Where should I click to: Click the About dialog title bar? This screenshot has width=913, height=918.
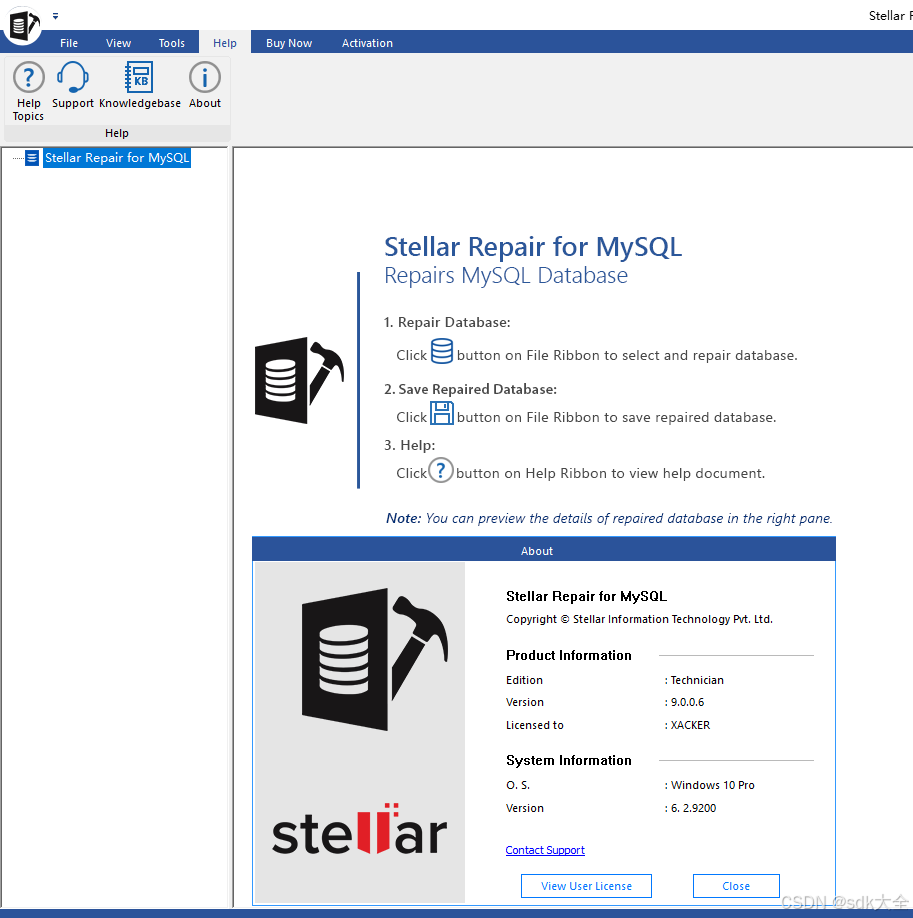pyautogui.click(x=543, y=550)
